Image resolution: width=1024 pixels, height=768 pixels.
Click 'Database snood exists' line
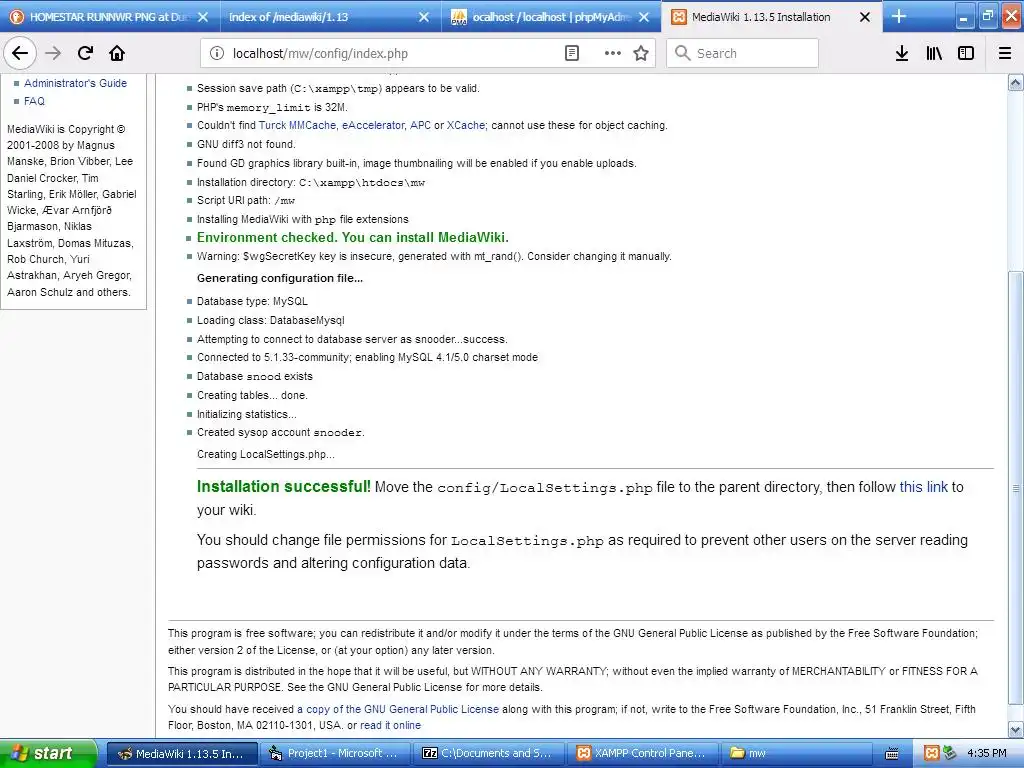point(255,376)
